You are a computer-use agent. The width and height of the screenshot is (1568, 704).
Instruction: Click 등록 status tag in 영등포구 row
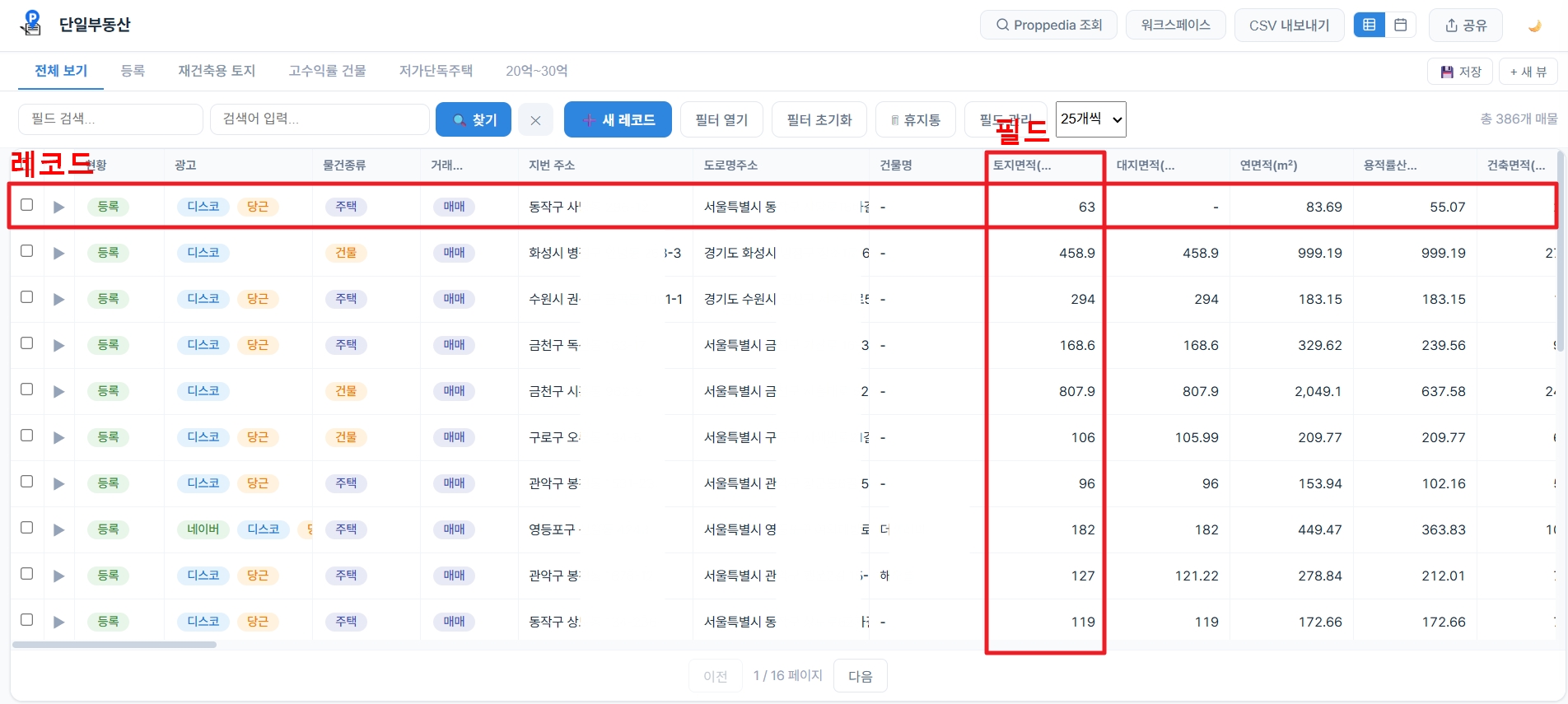click(109, 529)
